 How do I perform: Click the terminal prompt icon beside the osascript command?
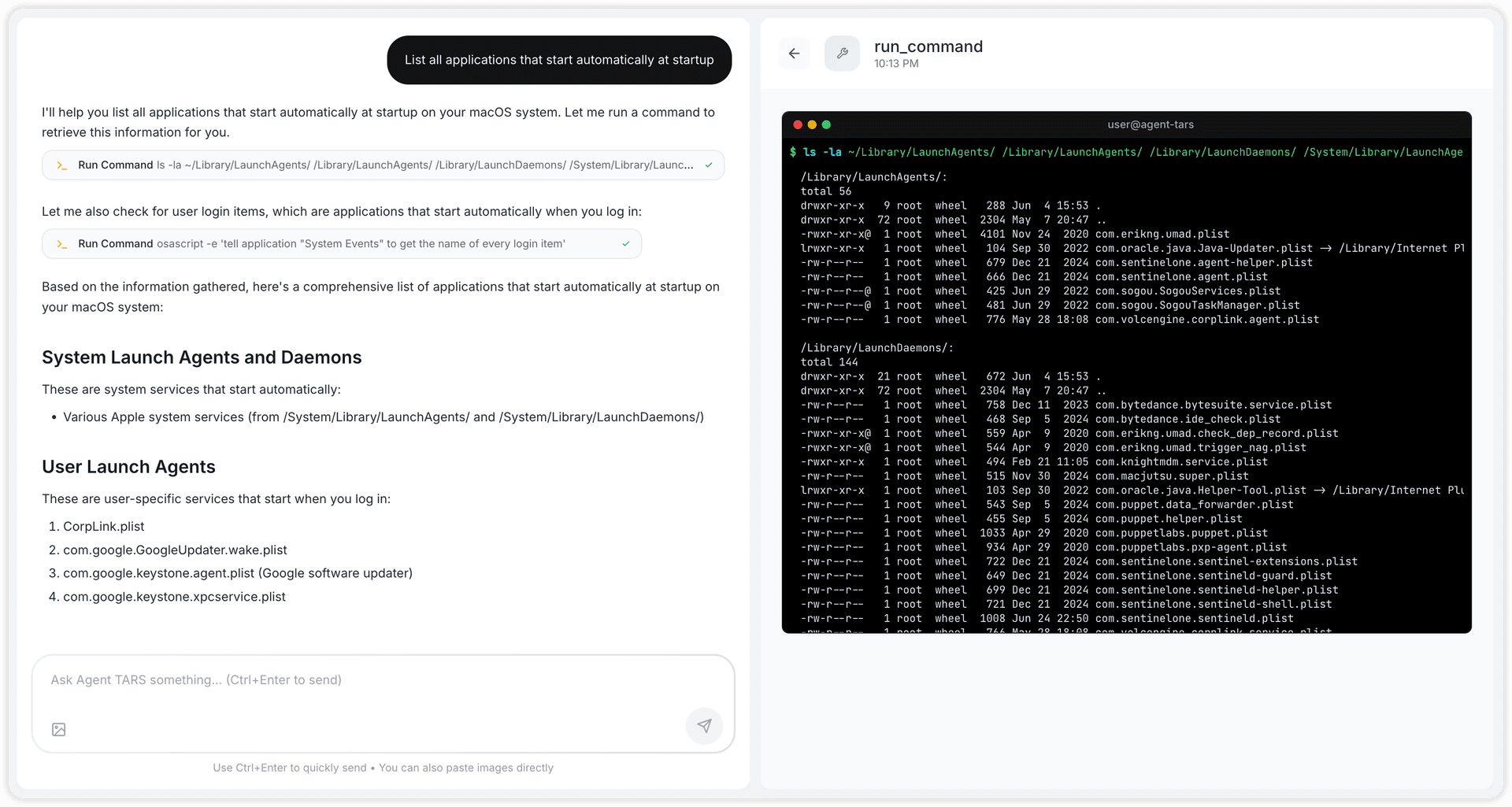click(x=62, y=244)
